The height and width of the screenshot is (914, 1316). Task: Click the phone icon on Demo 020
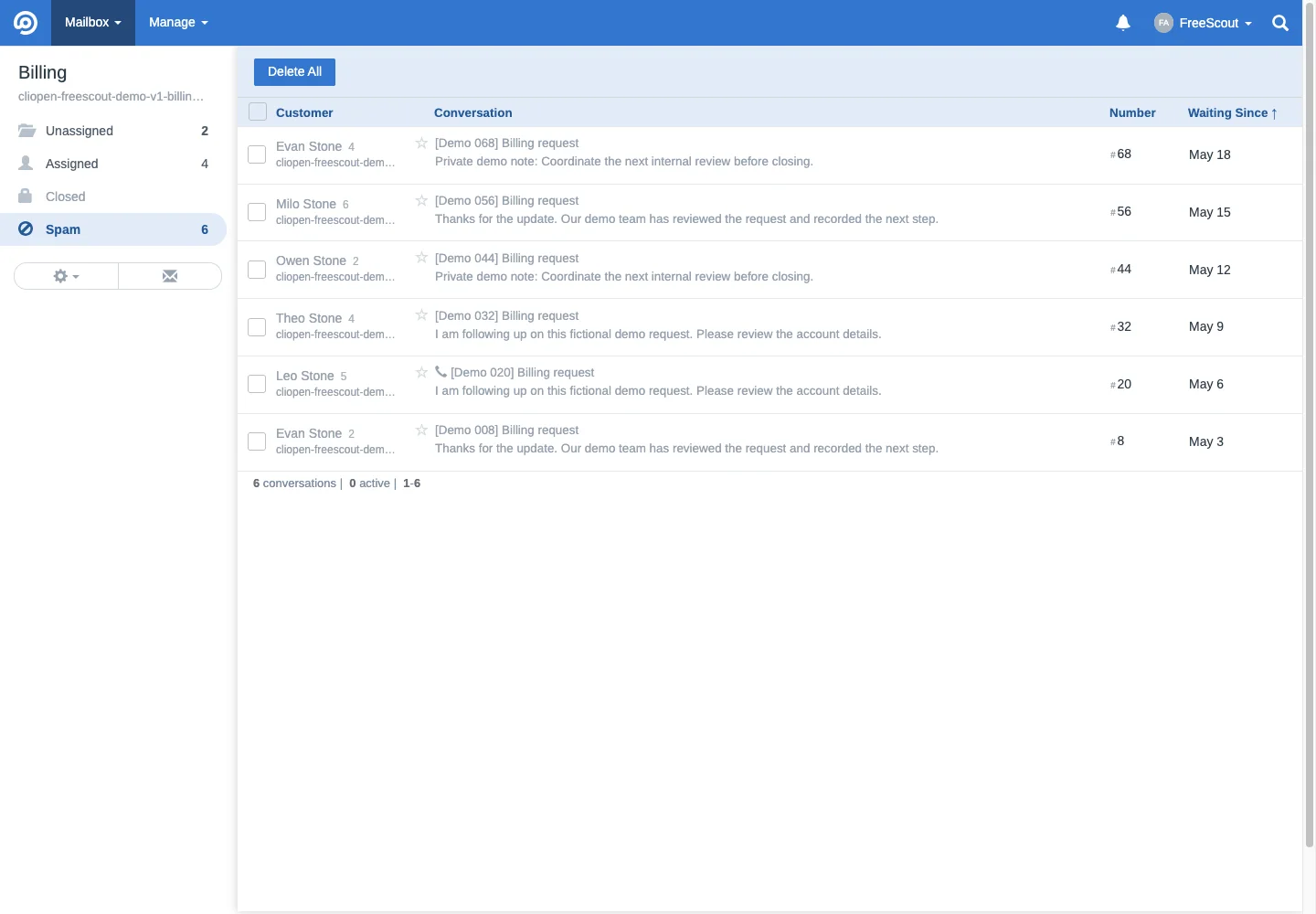pyautogui.click(x=440, y=372)
